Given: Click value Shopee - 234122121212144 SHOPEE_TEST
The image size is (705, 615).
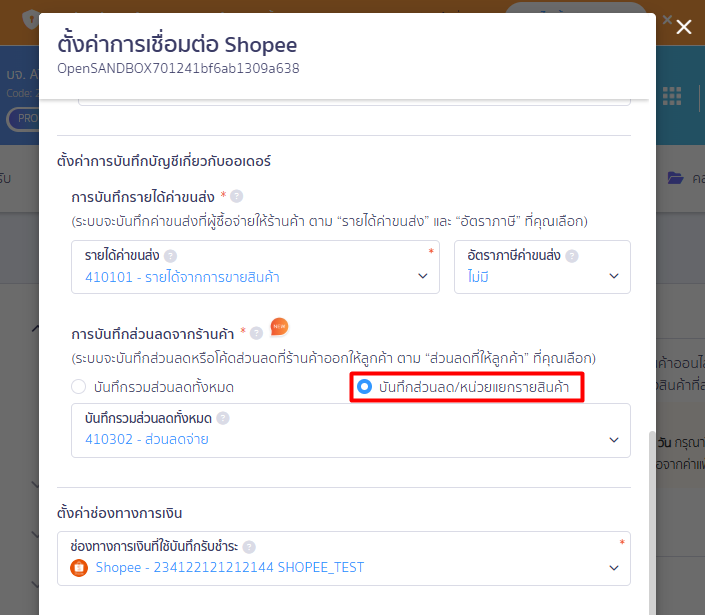Looking at the screenshot, I should click(230, 567).
